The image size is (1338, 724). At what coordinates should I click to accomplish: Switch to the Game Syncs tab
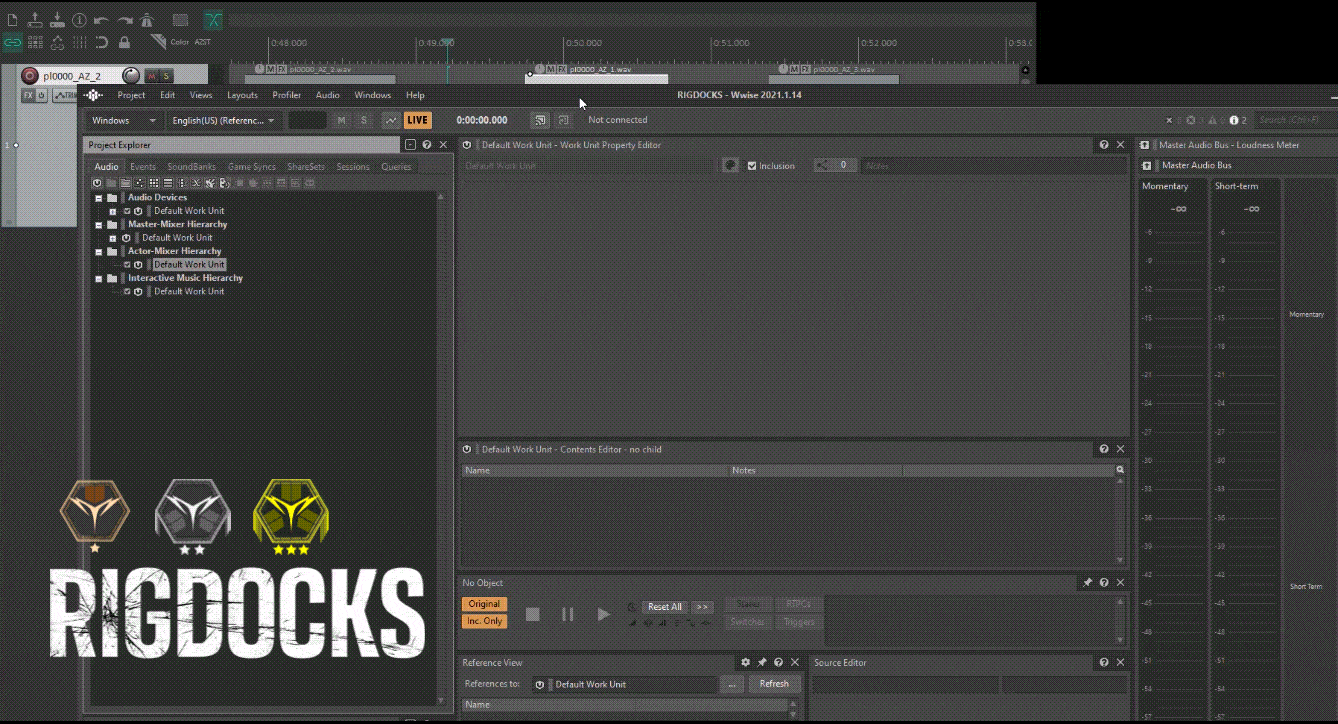252,167
